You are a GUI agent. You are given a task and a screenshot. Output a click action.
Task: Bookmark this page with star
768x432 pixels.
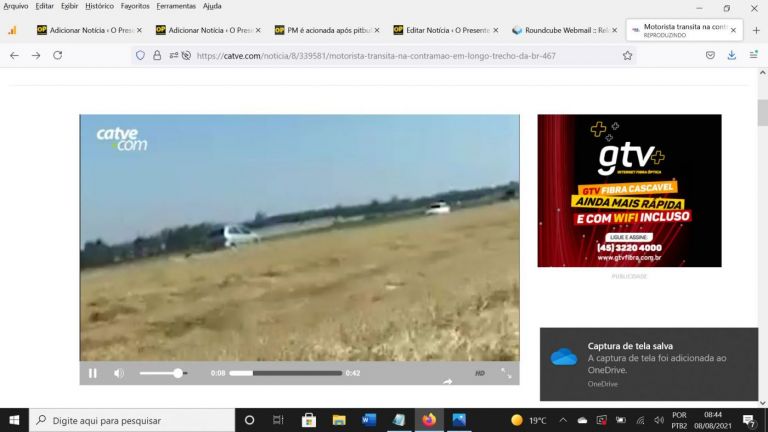(x=627, y=56)
